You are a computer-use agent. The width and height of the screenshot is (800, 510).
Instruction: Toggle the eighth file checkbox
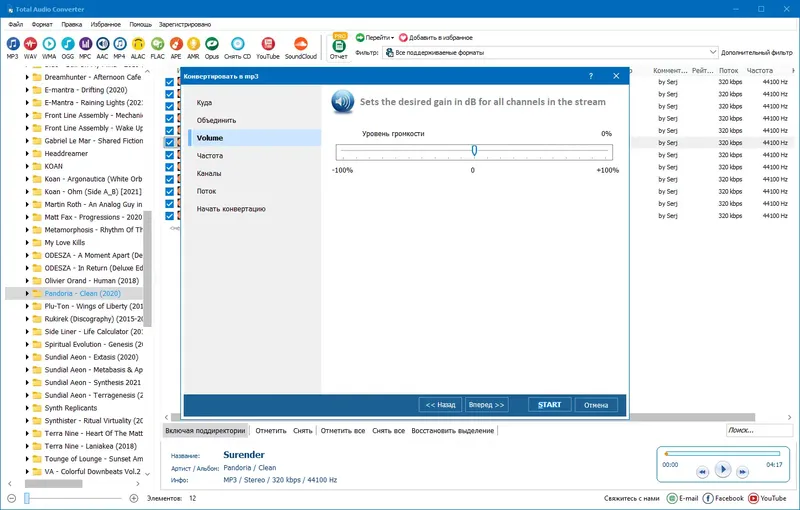(169, 167)
